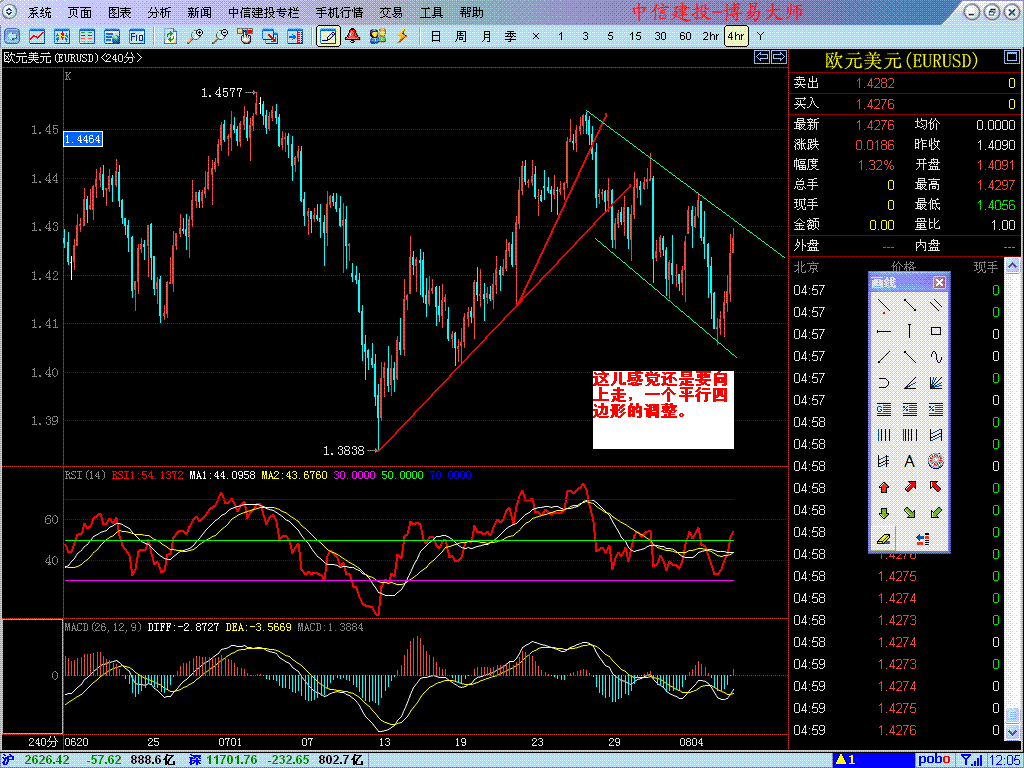This screenshot has height=768, width=1024.
Task: Go to next chart with right arrow
Action: coord(778,57)
